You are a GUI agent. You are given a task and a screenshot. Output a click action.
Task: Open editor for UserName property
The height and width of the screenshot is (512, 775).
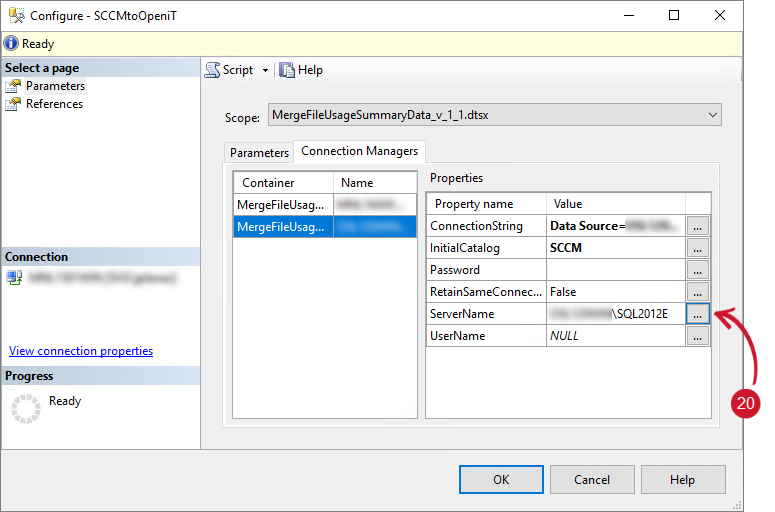click(x=697, y=336)
